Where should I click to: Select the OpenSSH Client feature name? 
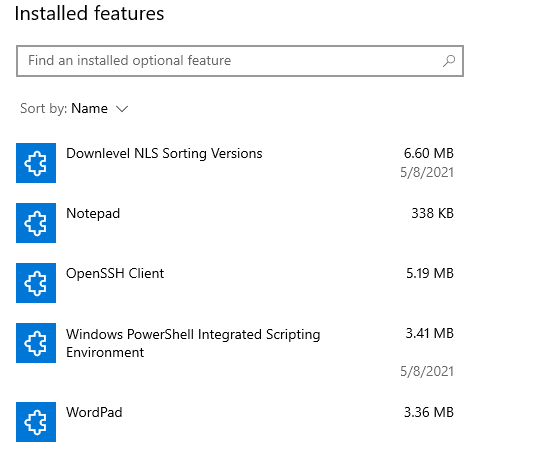tap(115, 273)
